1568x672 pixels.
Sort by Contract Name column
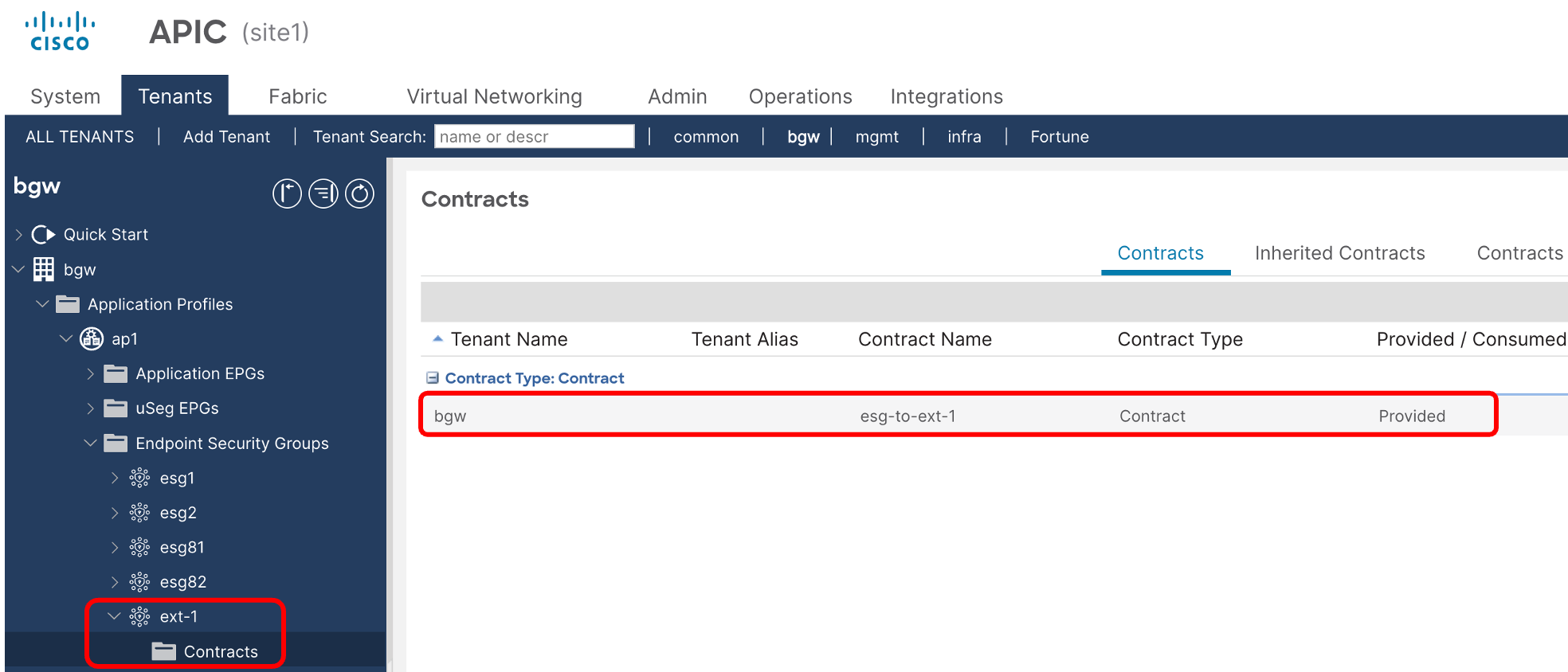(x=925, y=339)
